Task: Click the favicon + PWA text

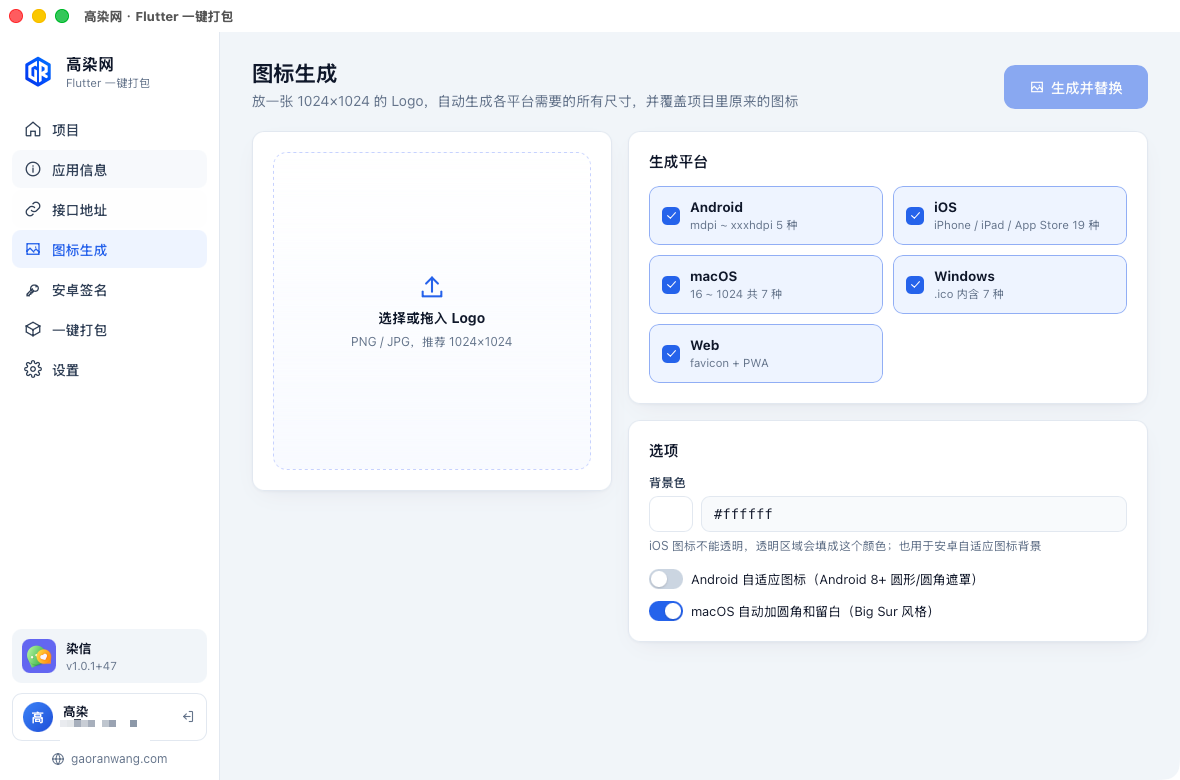Action: (729, 364)
